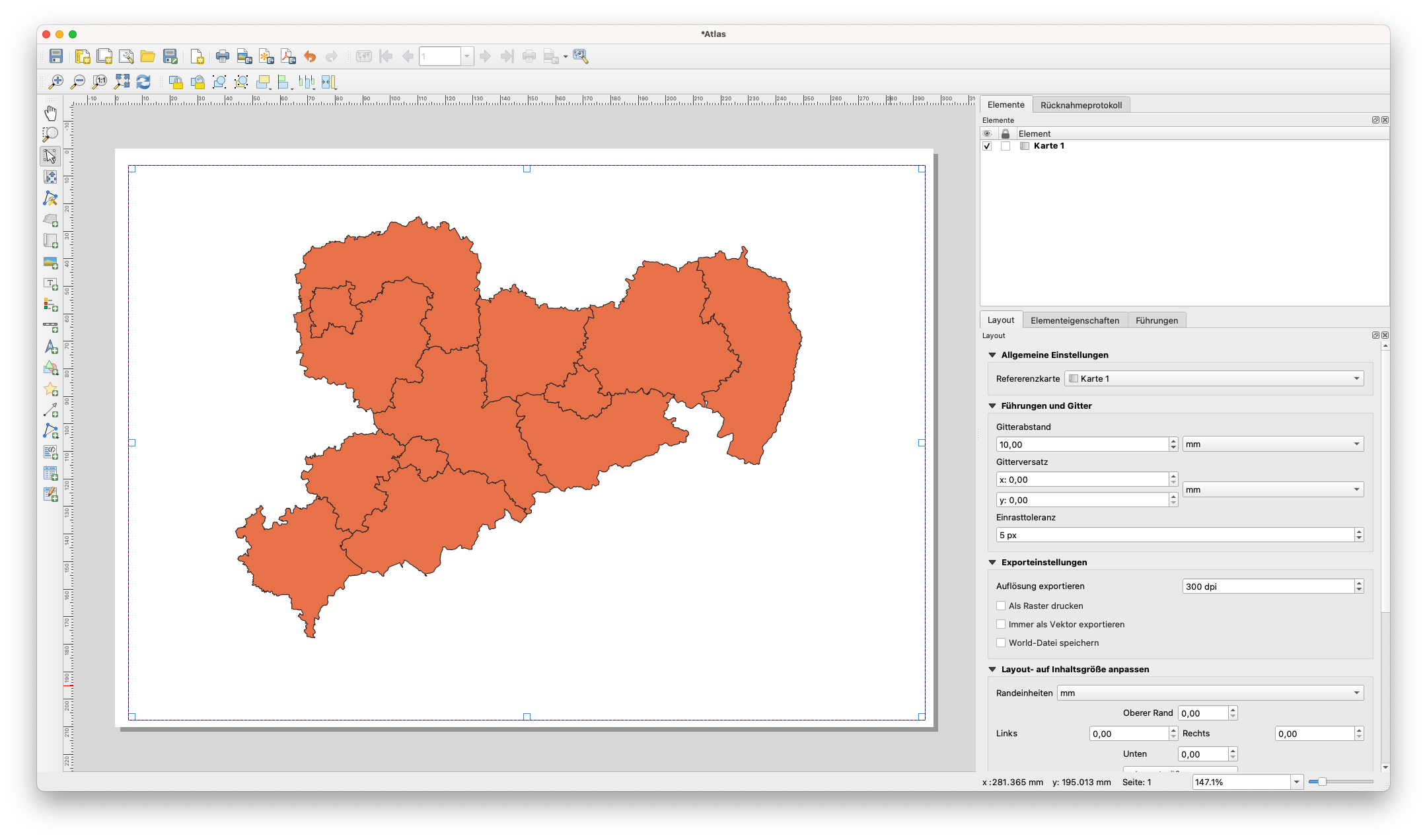Image resolution: width=1427 pixels, height=840 pixels.
Task: Unlock all items
Action: [x=198, y=82]
